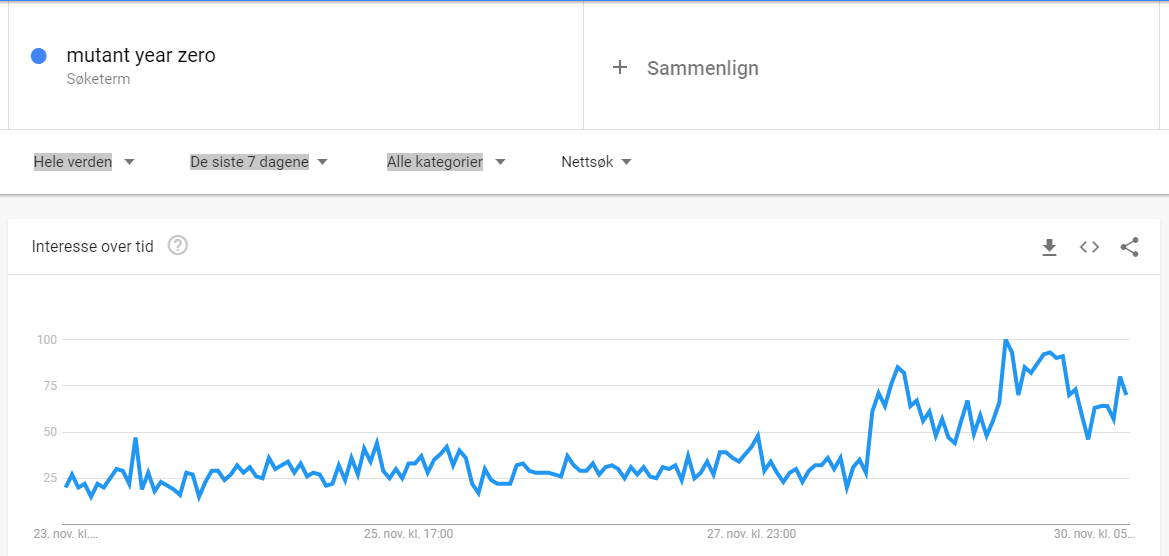Viewport: 1169px width, 556px height.
Task: Share the Interesse over tid chart
Action: point(1129,247)
